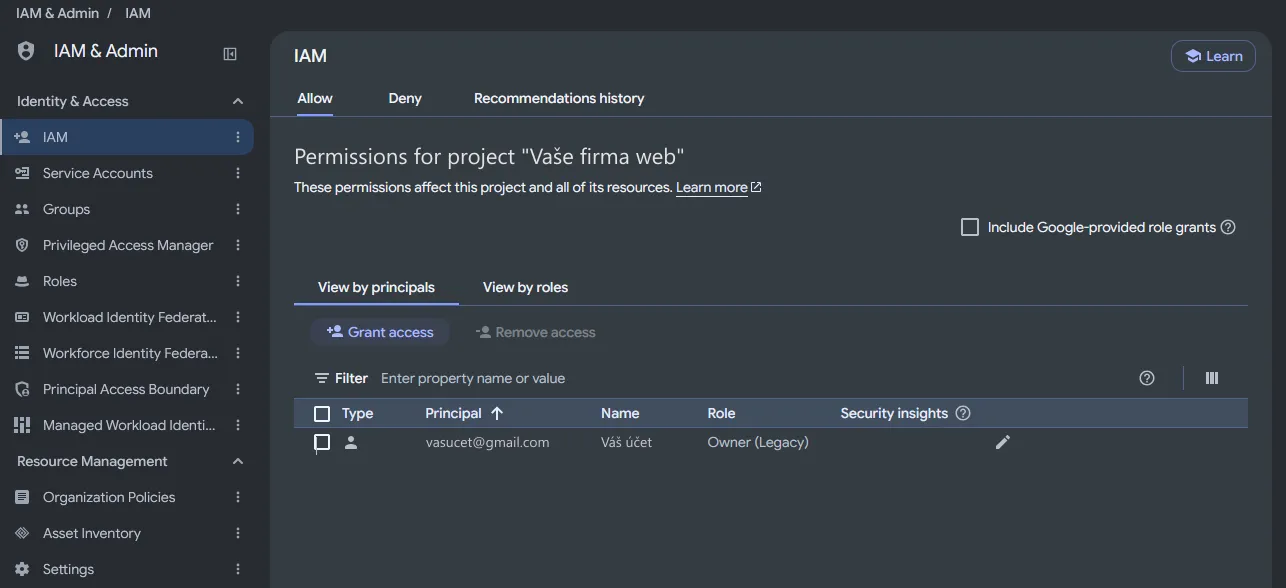Tick the select-all checkbox in the table header

coord(322,414)
